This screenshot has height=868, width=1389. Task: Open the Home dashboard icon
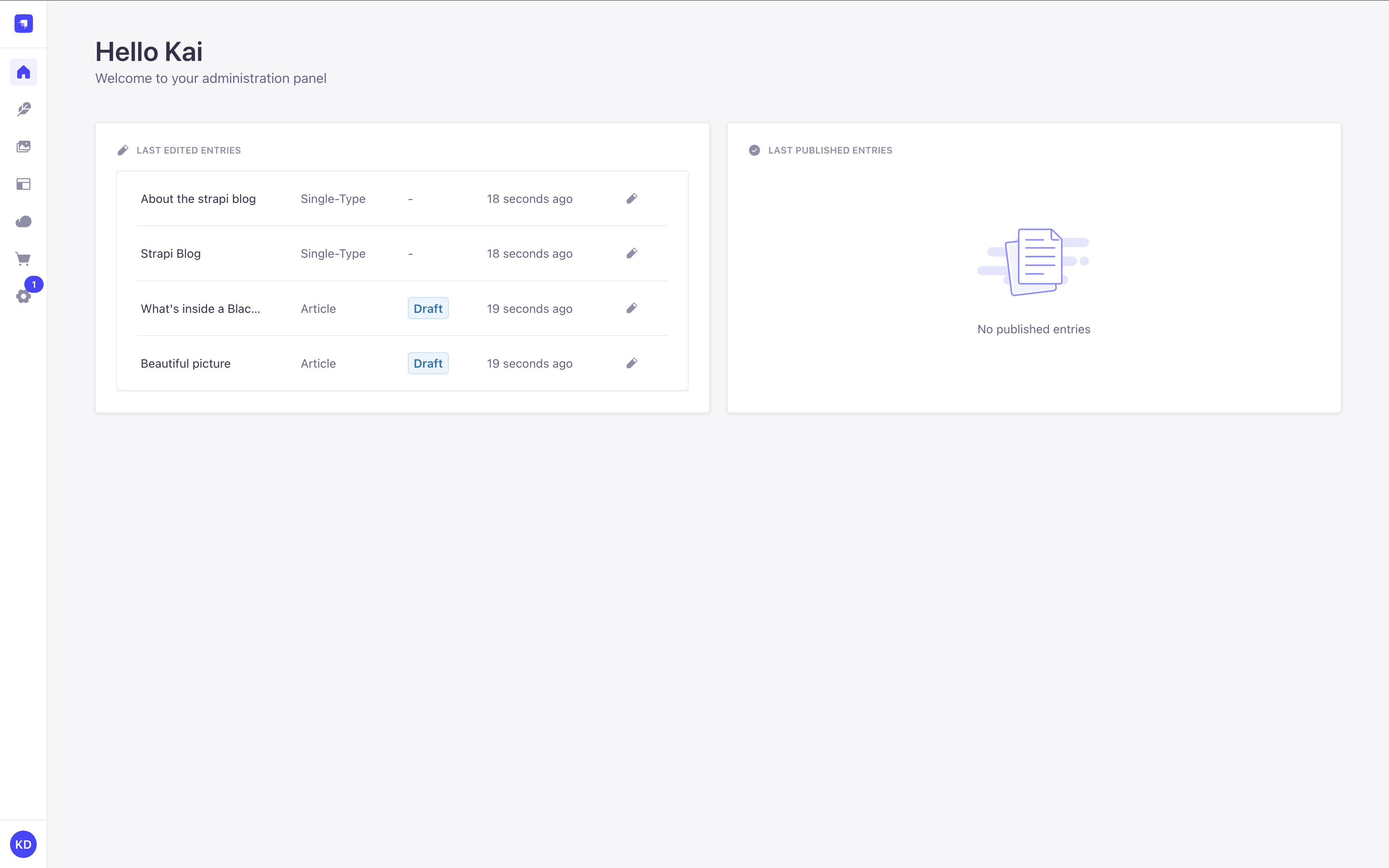pos(23,72)
